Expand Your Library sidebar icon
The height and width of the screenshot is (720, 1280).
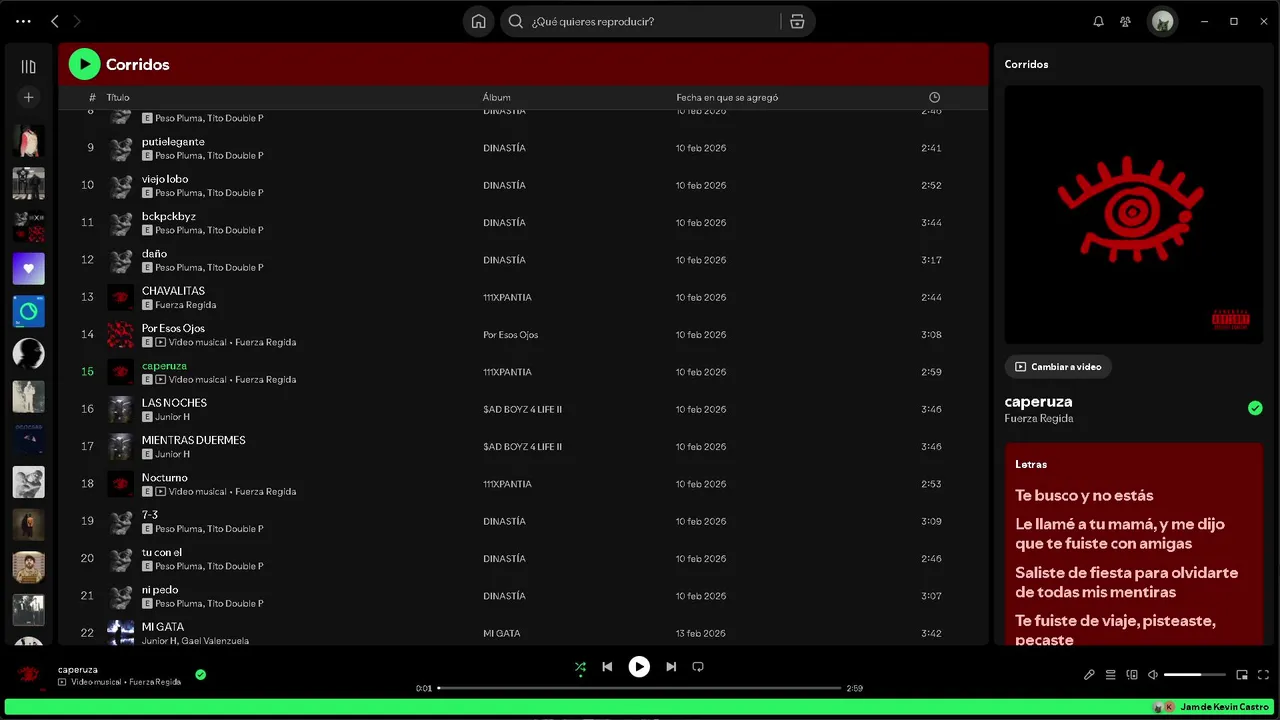point(28,67)
